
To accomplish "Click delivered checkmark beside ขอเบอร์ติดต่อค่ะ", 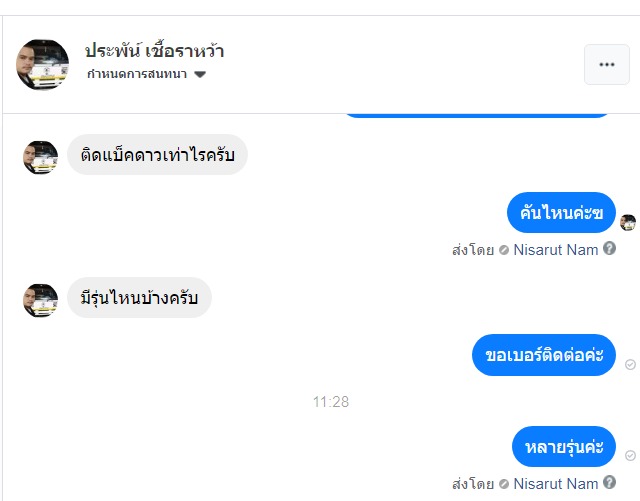I will point(630,365).
